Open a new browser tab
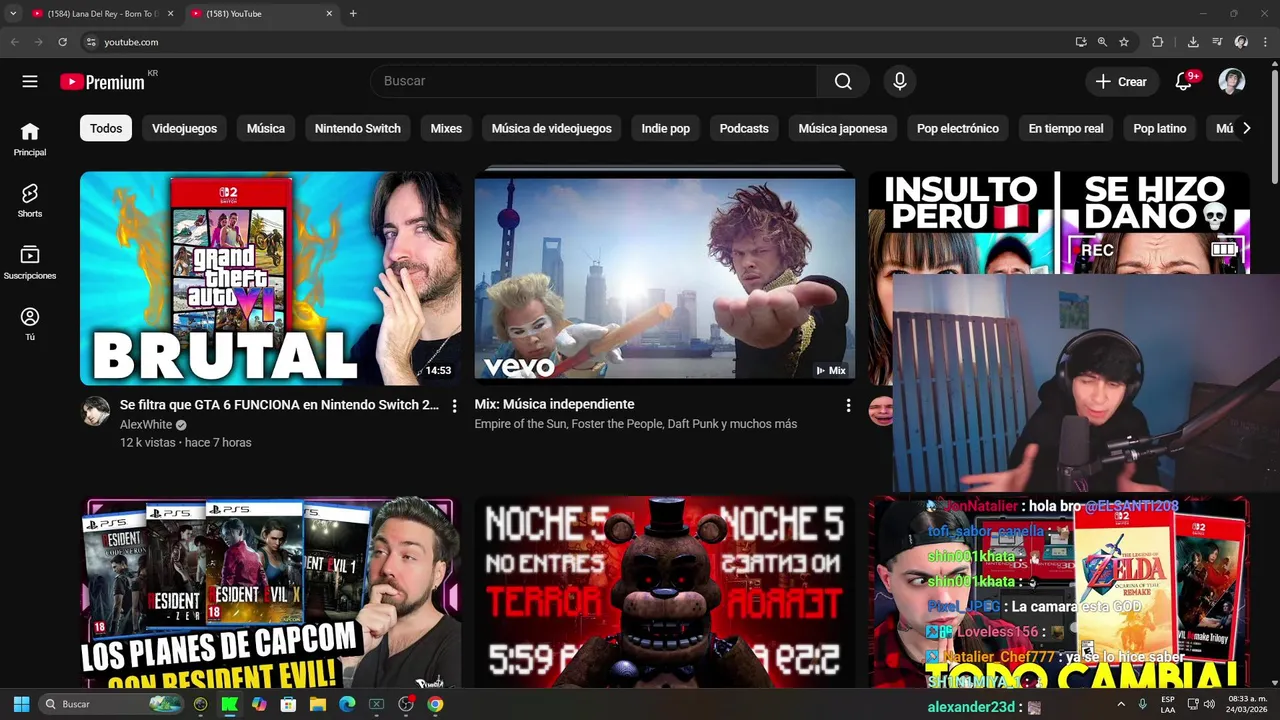The height and width of the screenshot is (720, 1280). click(x=353, y=14)
